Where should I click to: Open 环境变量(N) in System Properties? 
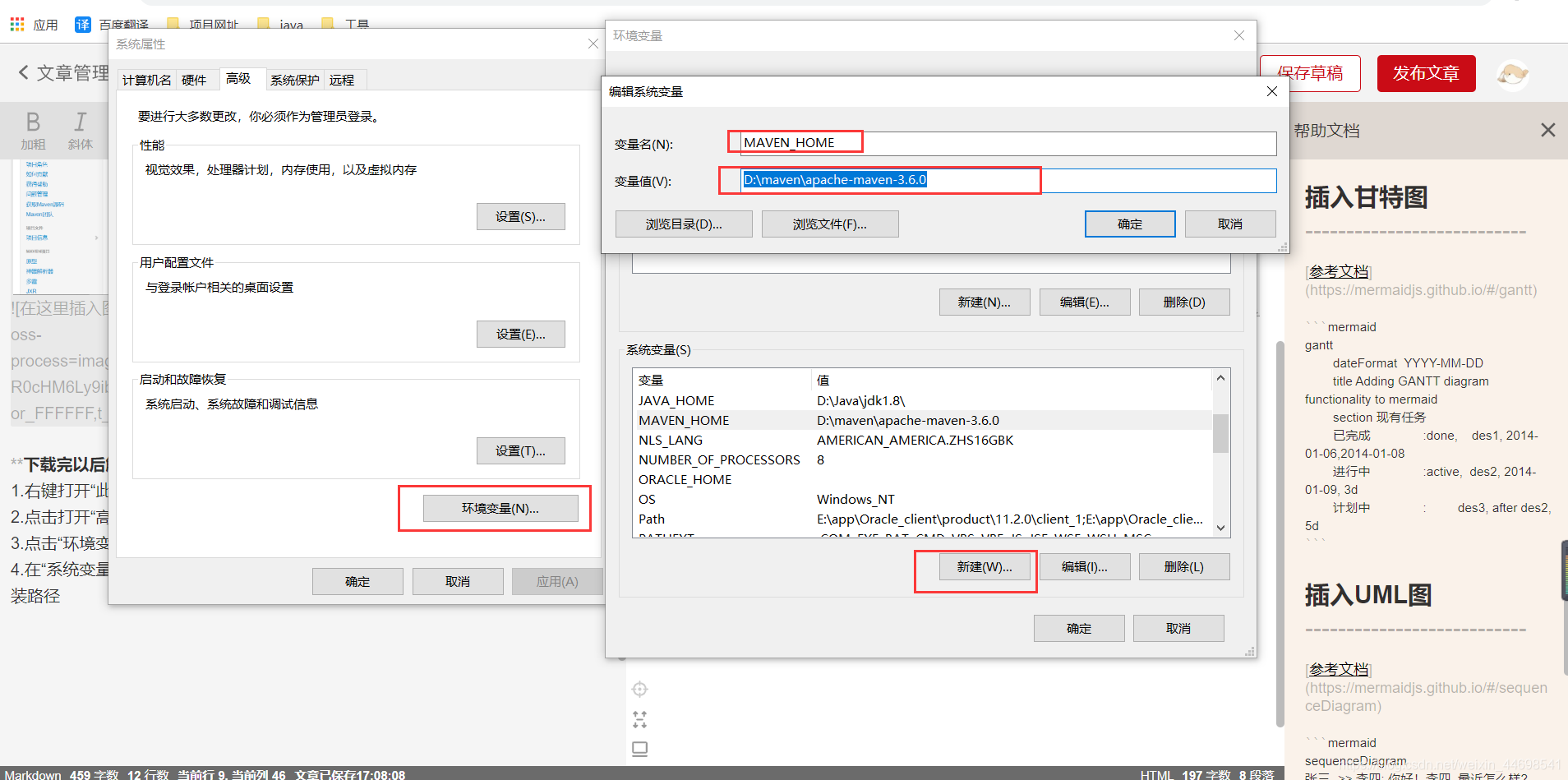[500, 508]
